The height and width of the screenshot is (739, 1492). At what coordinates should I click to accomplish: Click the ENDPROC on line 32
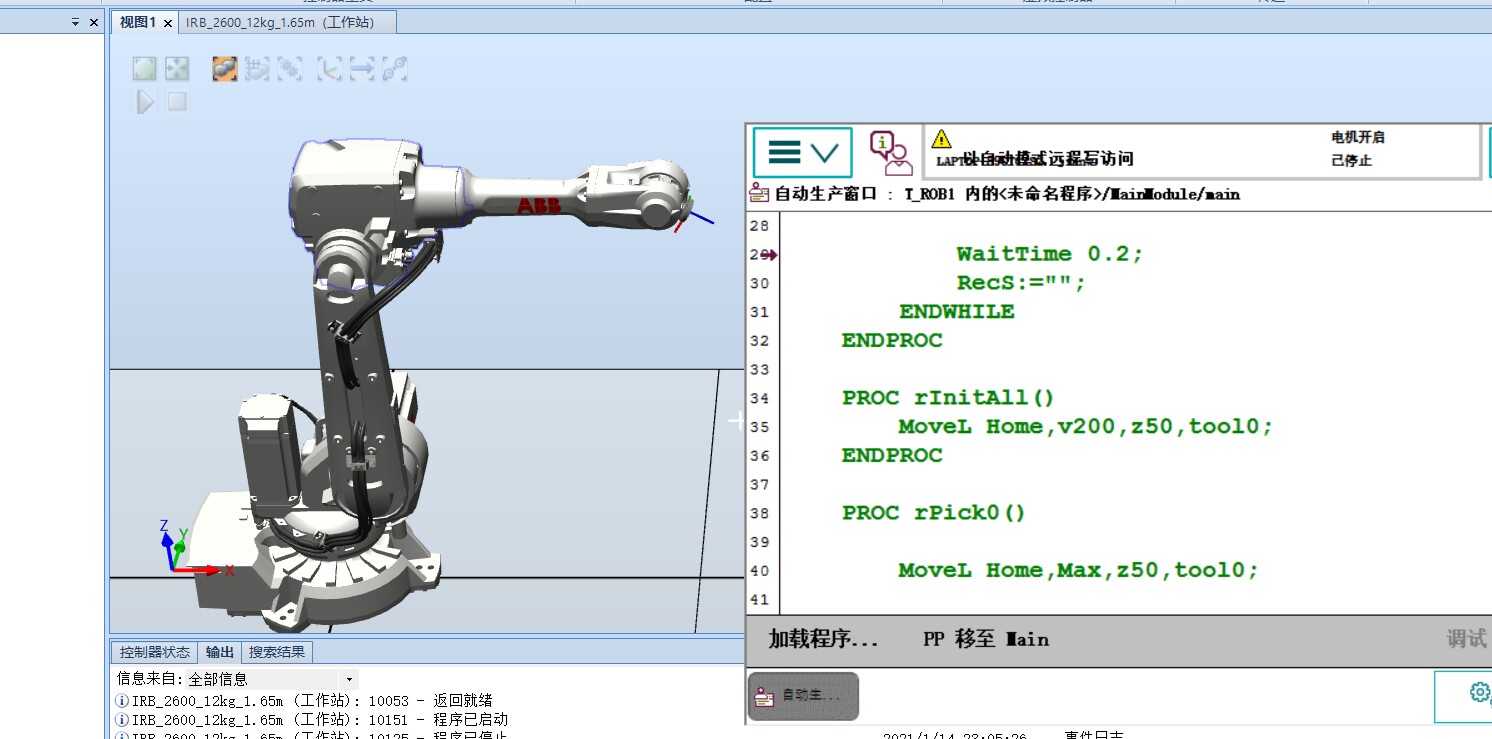[892, 341]
